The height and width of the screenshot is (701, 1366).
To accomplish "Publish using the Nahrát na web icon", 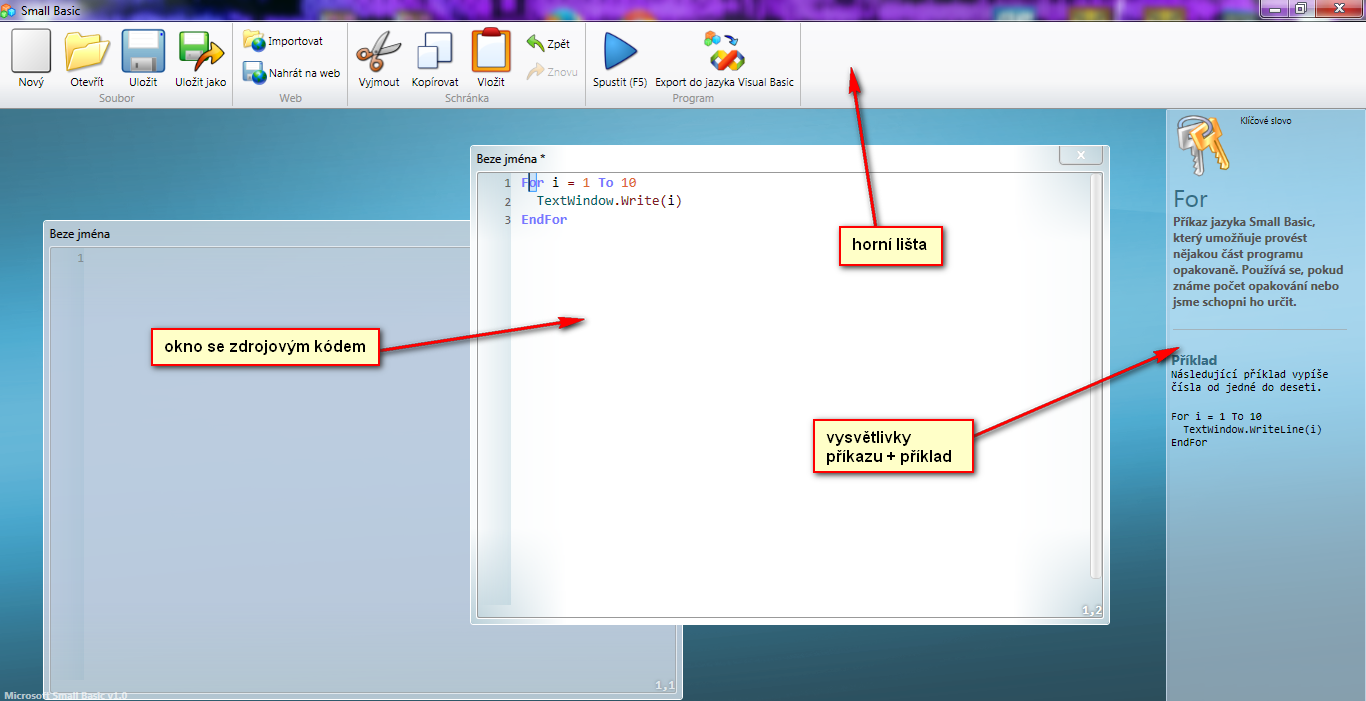I will [291, 73].
